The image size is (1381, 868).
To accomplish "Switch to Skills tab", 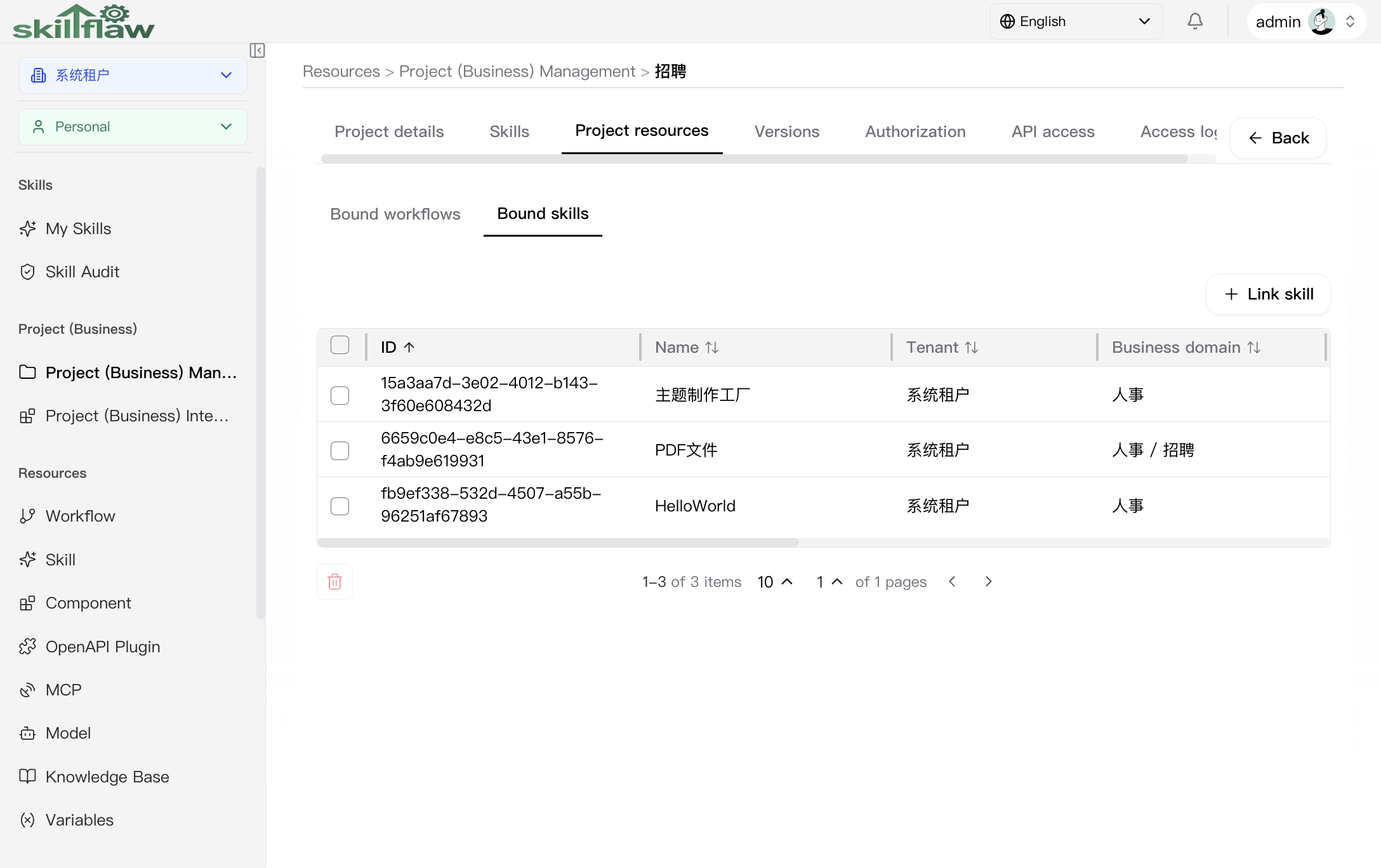I will click(510, 132).
